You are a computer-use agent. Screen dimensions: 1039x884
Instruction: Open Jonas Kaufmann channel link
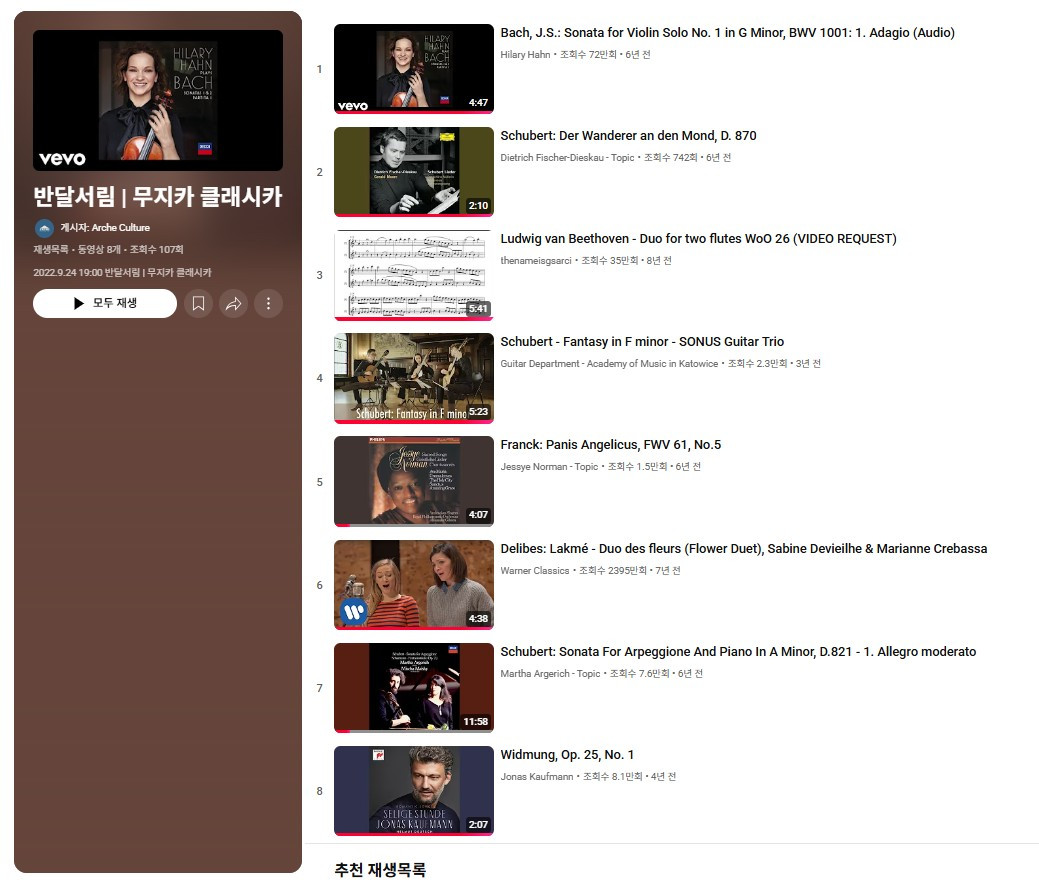coord(537,777)
